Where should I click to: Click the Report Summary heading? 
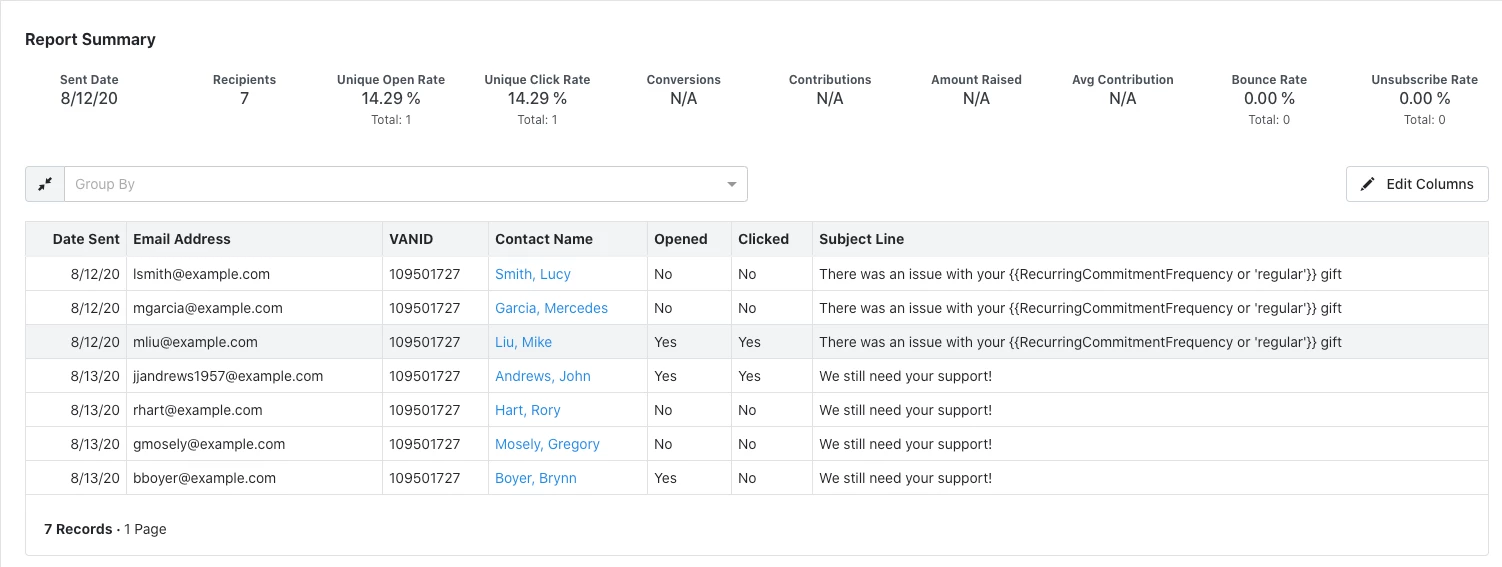(x=90, y=39)
